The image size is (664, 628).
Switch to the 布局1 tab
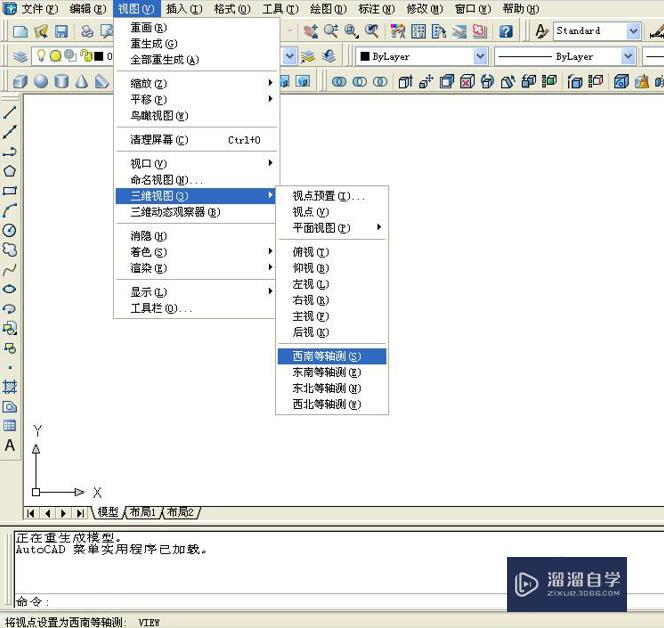[x=142, y=512]
